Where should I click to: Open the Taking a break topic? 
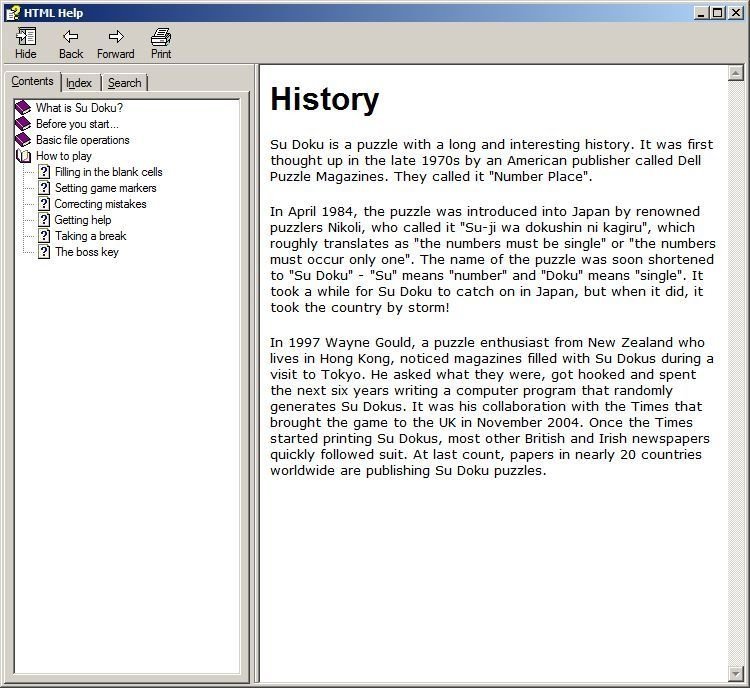pos(90,236)
